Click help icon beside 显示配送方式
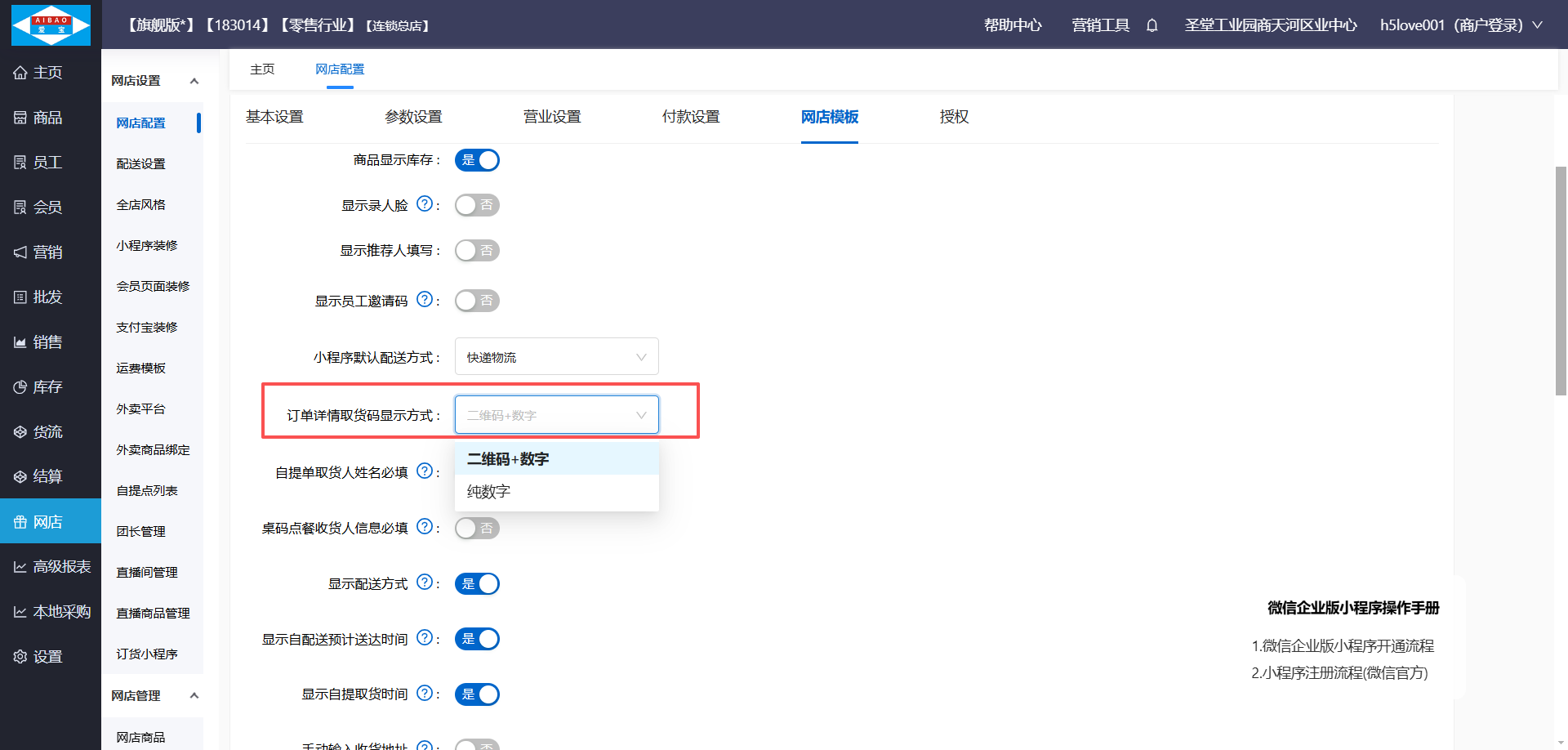 pos(424,583)
